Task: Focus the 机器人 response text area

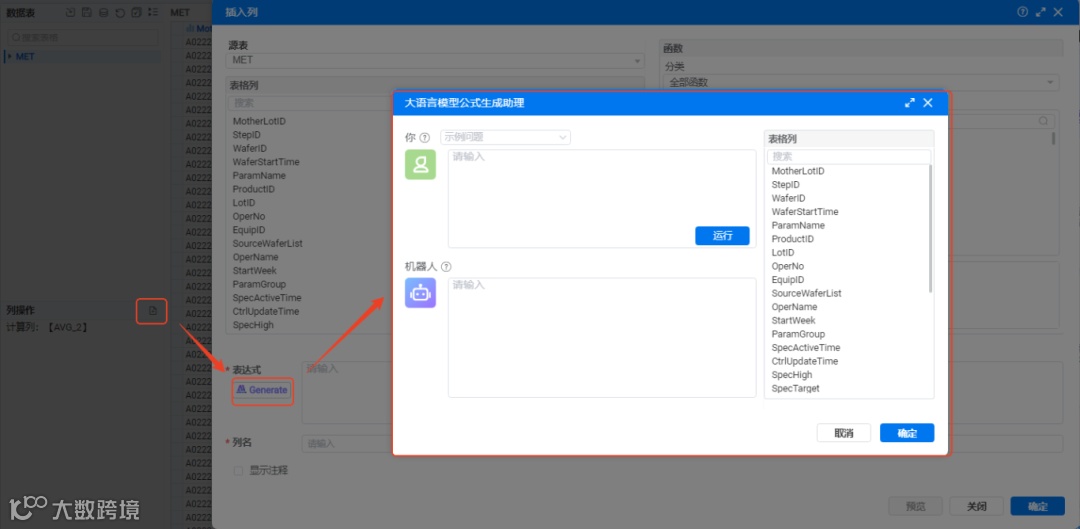Action: 602,338
